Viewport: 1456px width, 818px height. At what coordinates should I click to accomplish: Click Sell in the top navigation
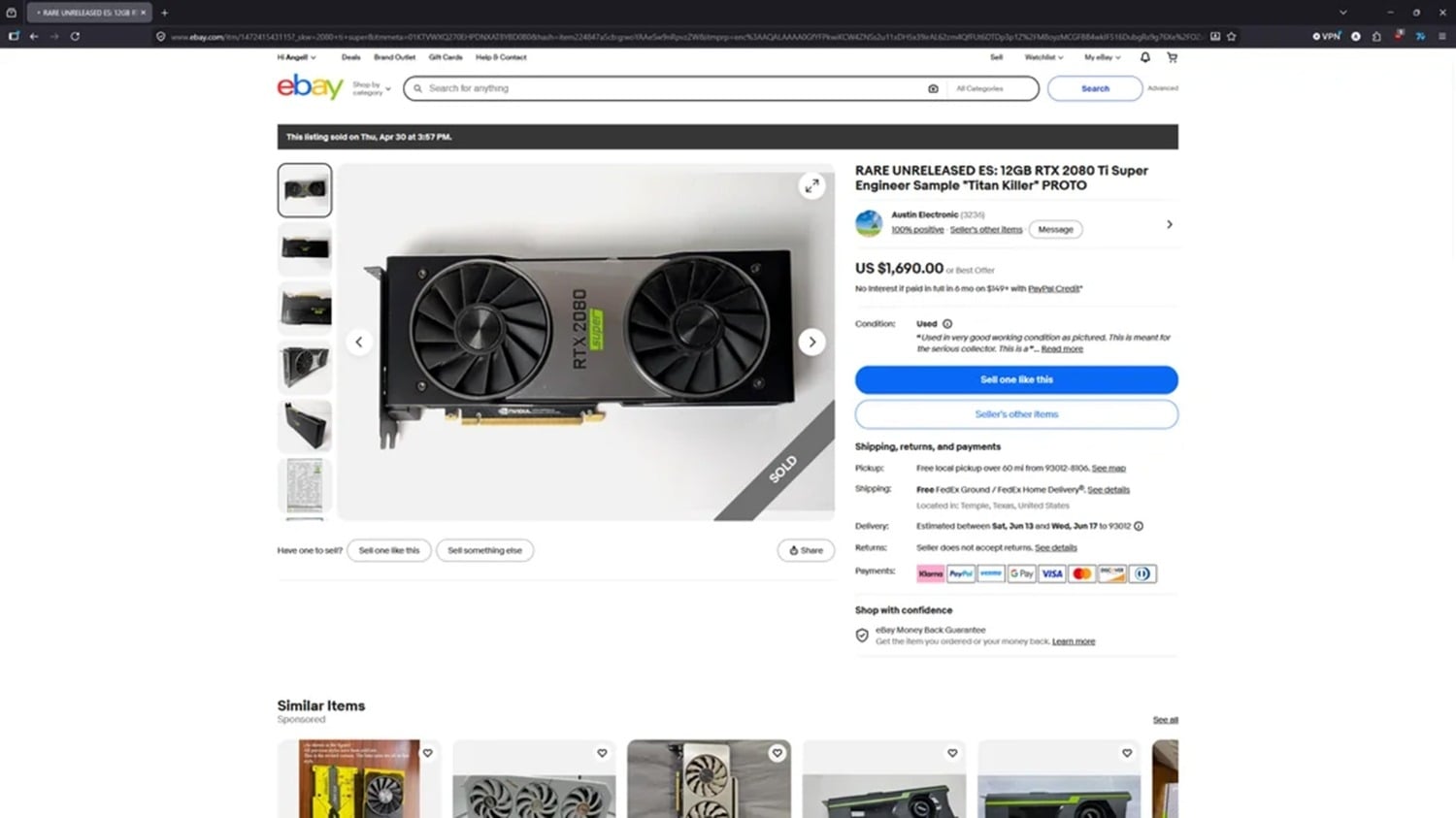(996, 57)
